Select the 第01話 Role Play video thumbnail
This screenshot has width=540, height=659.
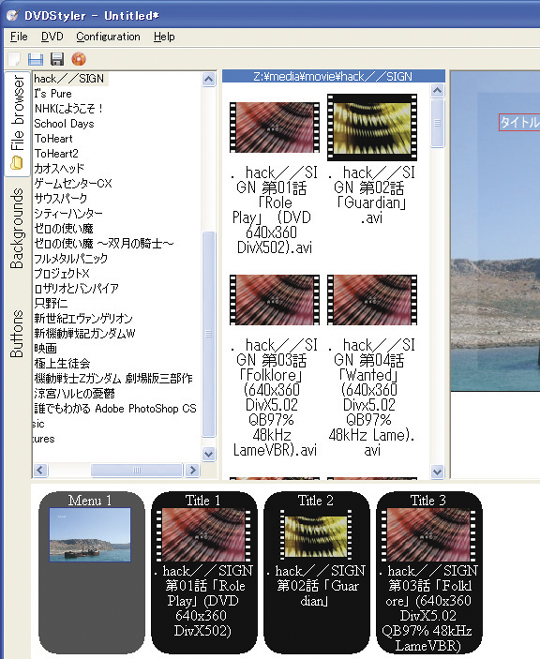click(274, 127)
